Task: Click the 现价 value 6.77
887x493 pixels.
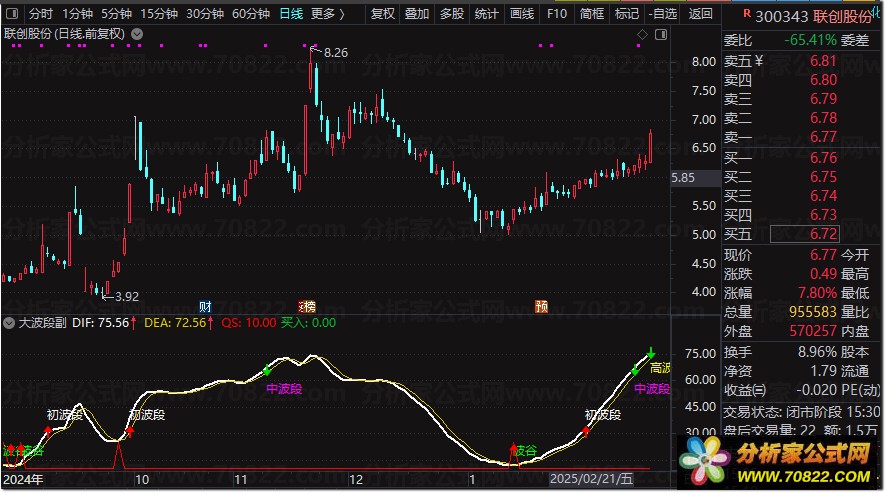Action: (x=823, y=255)
